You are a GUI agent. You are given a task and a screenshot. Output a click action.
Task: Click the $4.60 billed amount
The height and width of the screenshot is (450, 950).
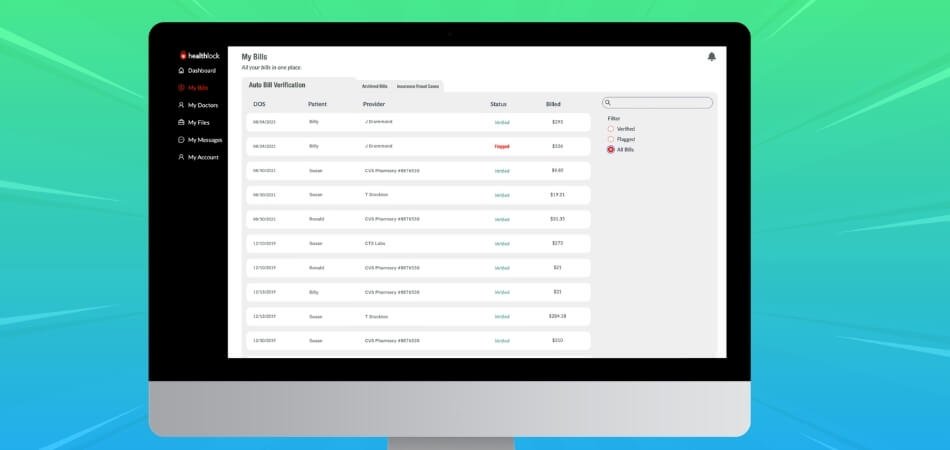pos(557,170)
